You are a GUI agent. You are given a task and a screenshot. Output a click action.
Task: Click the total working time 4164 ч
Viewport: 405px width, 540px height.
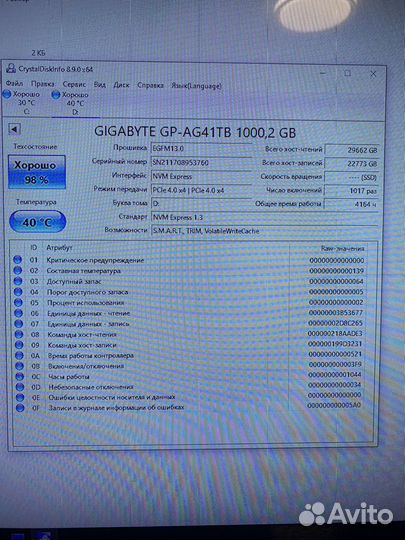352,204
